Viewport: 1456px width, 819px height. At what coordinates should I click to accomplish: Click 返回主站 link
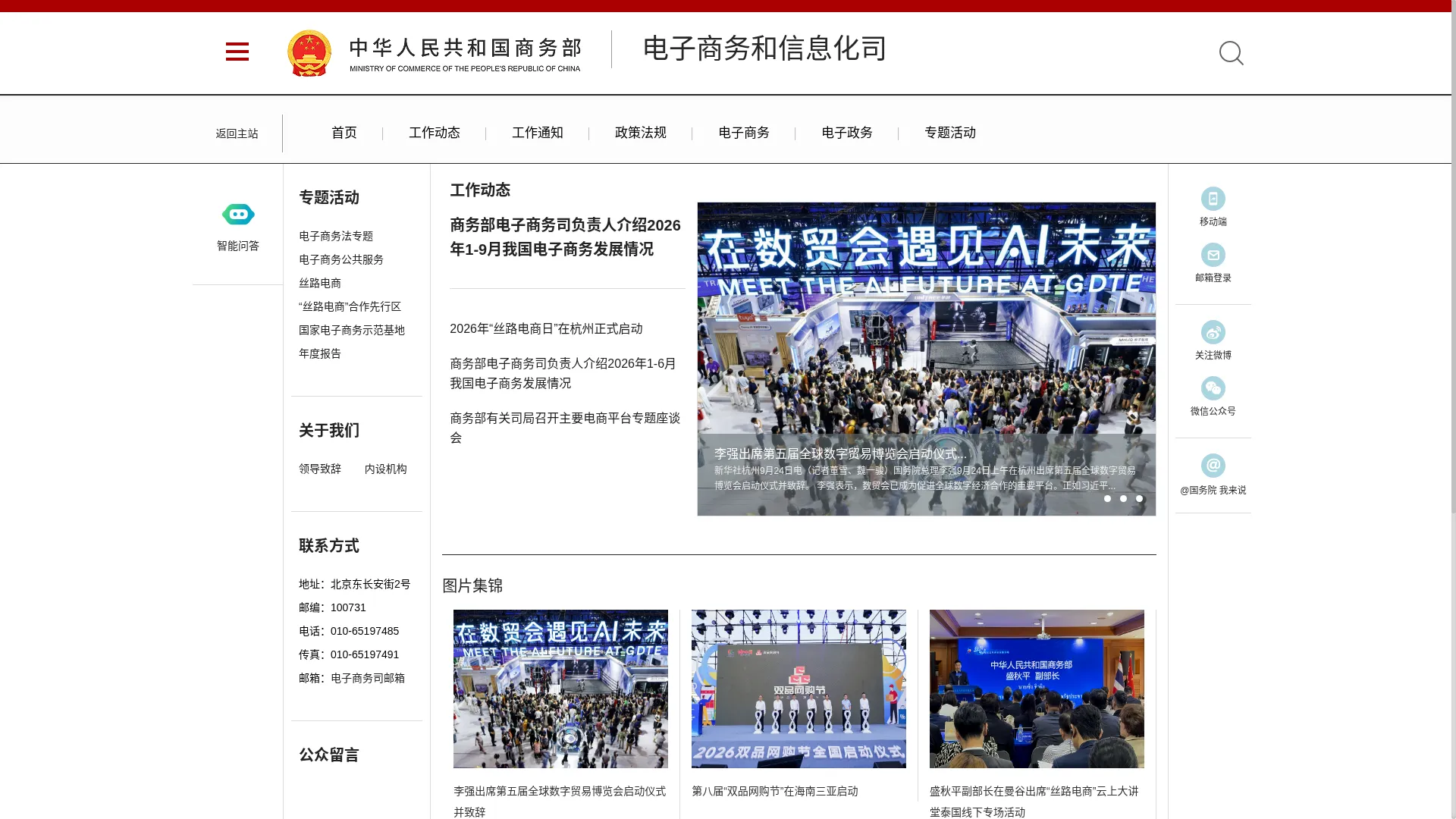pyautogui.click(x=237, y=133)
